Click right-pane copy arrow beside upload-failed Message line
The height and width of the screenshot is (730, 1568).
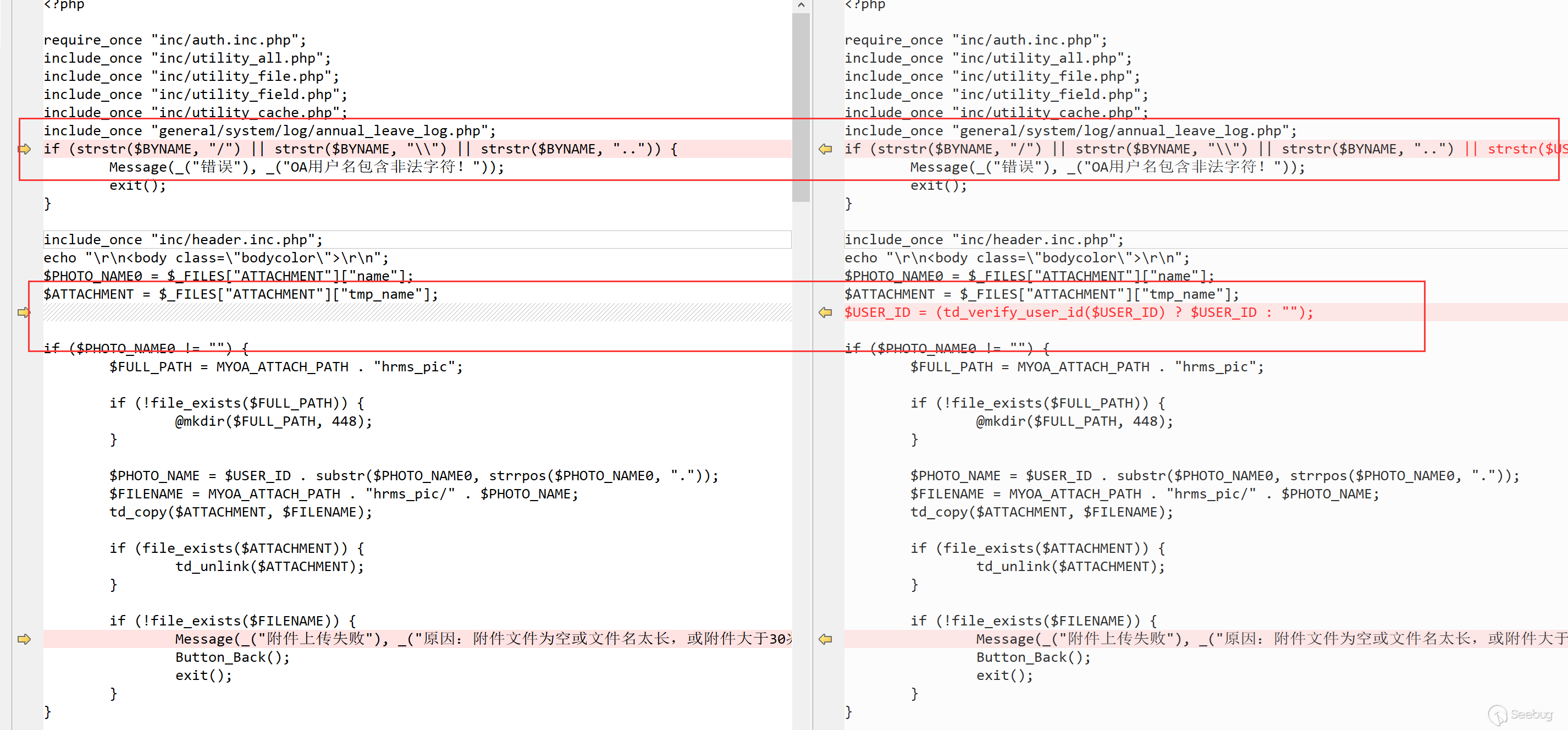[x=825, y=639]
